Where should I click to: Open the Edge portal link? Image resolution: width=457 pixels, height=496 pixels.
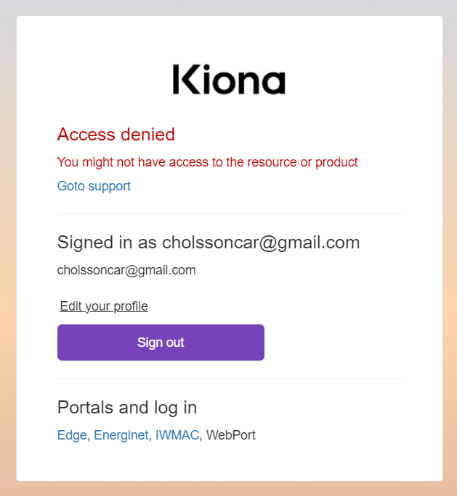(72, 435)
